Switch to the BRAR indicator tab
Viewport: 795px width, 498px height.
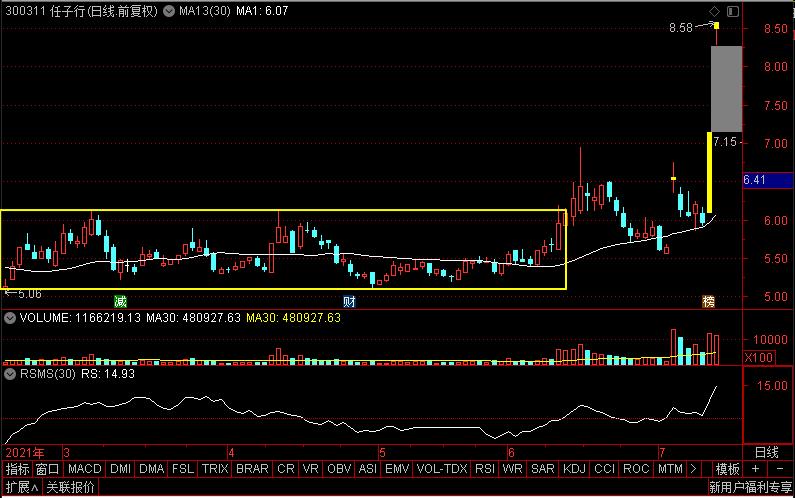point(252,469)
